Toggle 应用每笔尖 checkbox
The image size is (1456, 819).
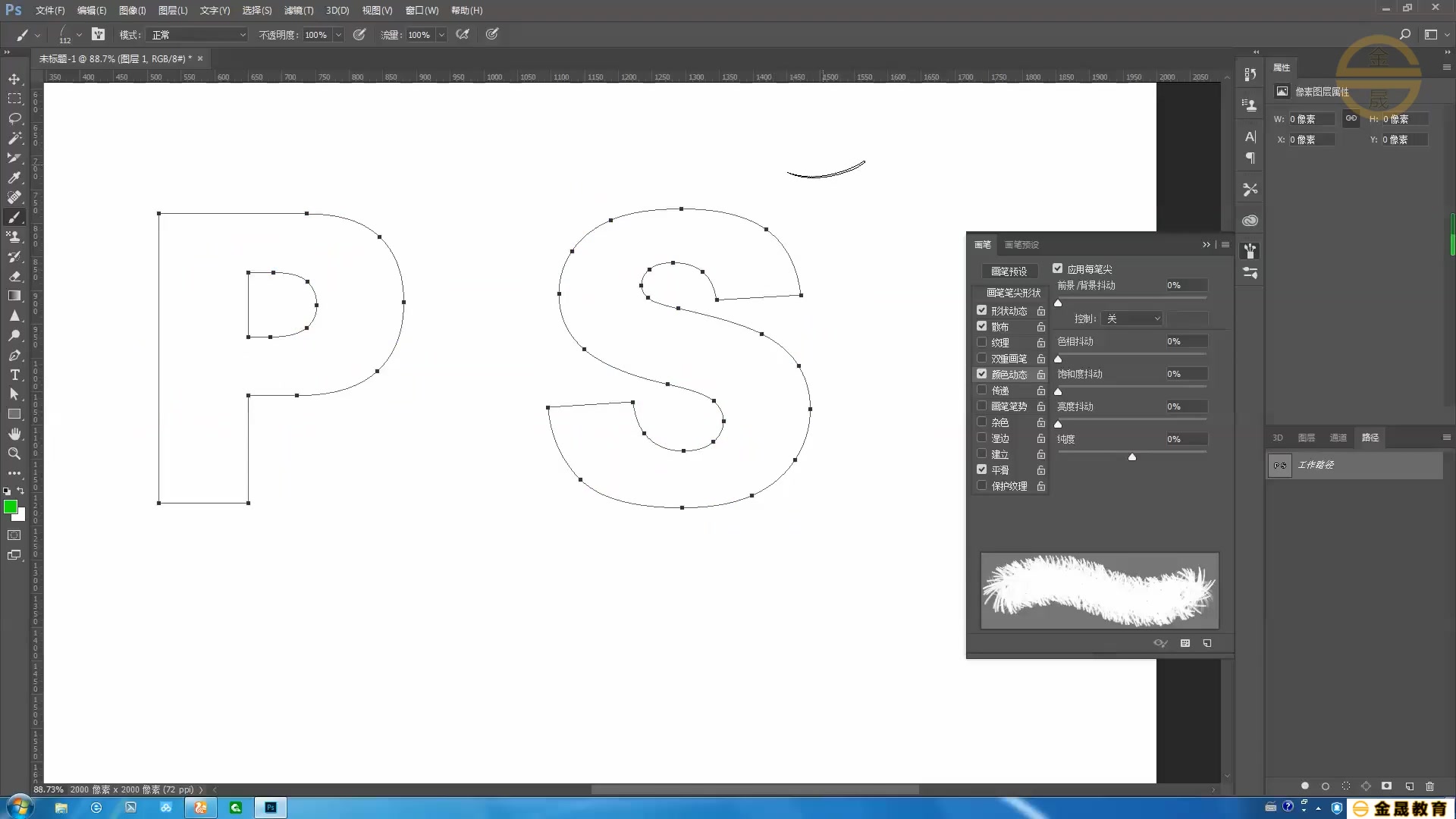tap(1058, 268)
